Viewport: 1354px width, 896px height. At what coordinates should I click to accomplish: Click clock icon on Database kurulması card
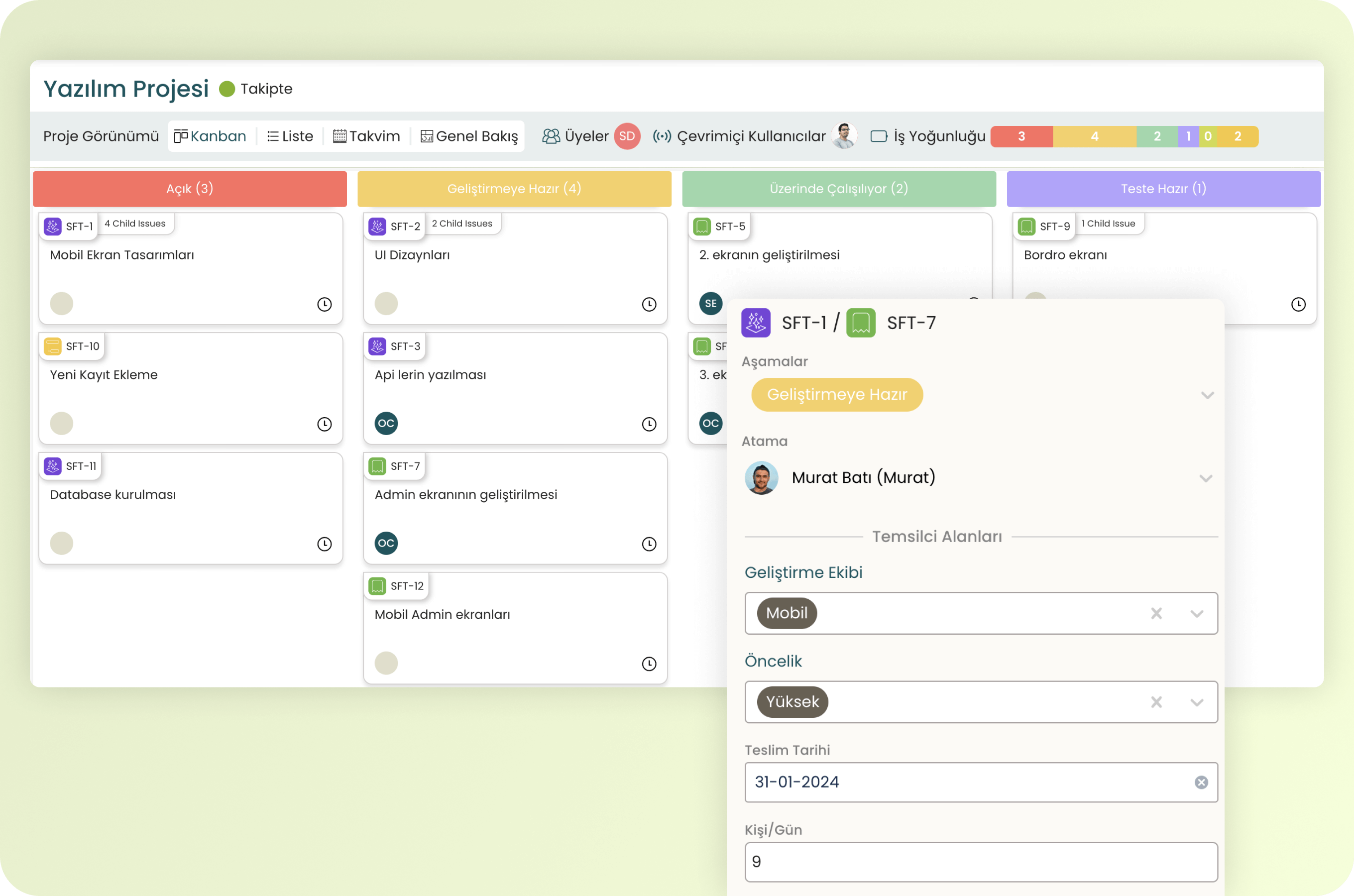pos(325,544)
